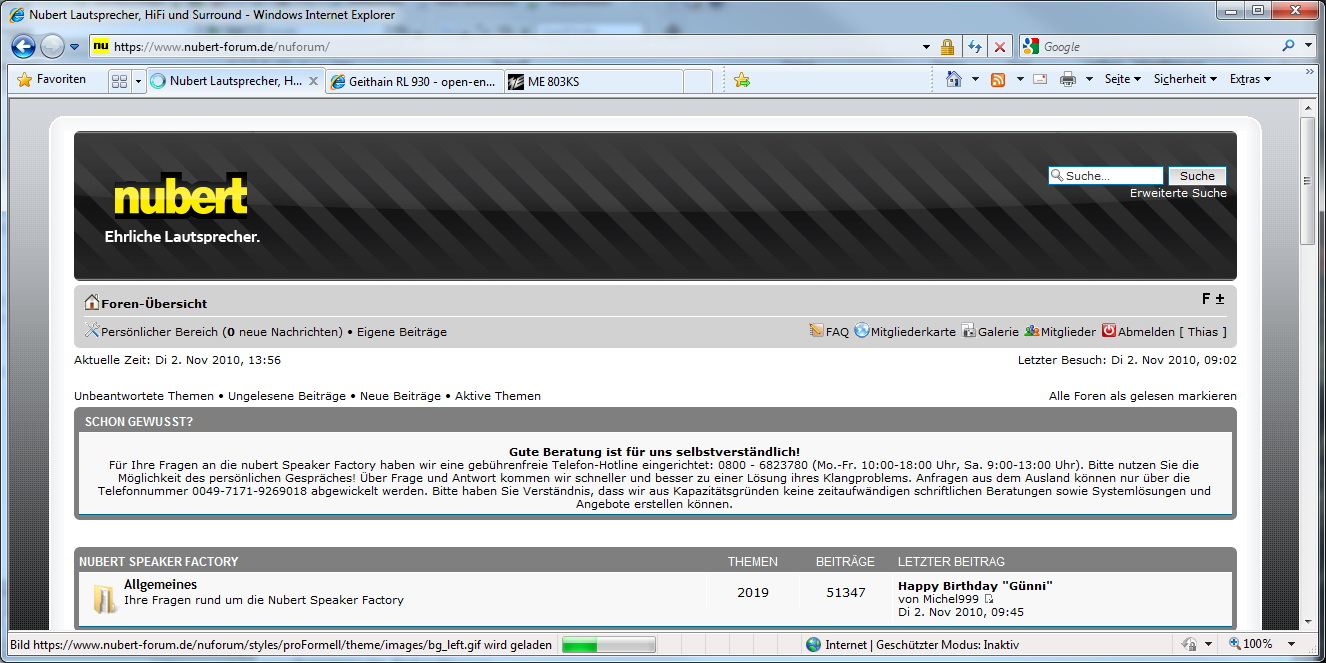Click the Suche button
Viewport: 1326px width, 663px height.
click(1197, 176)
